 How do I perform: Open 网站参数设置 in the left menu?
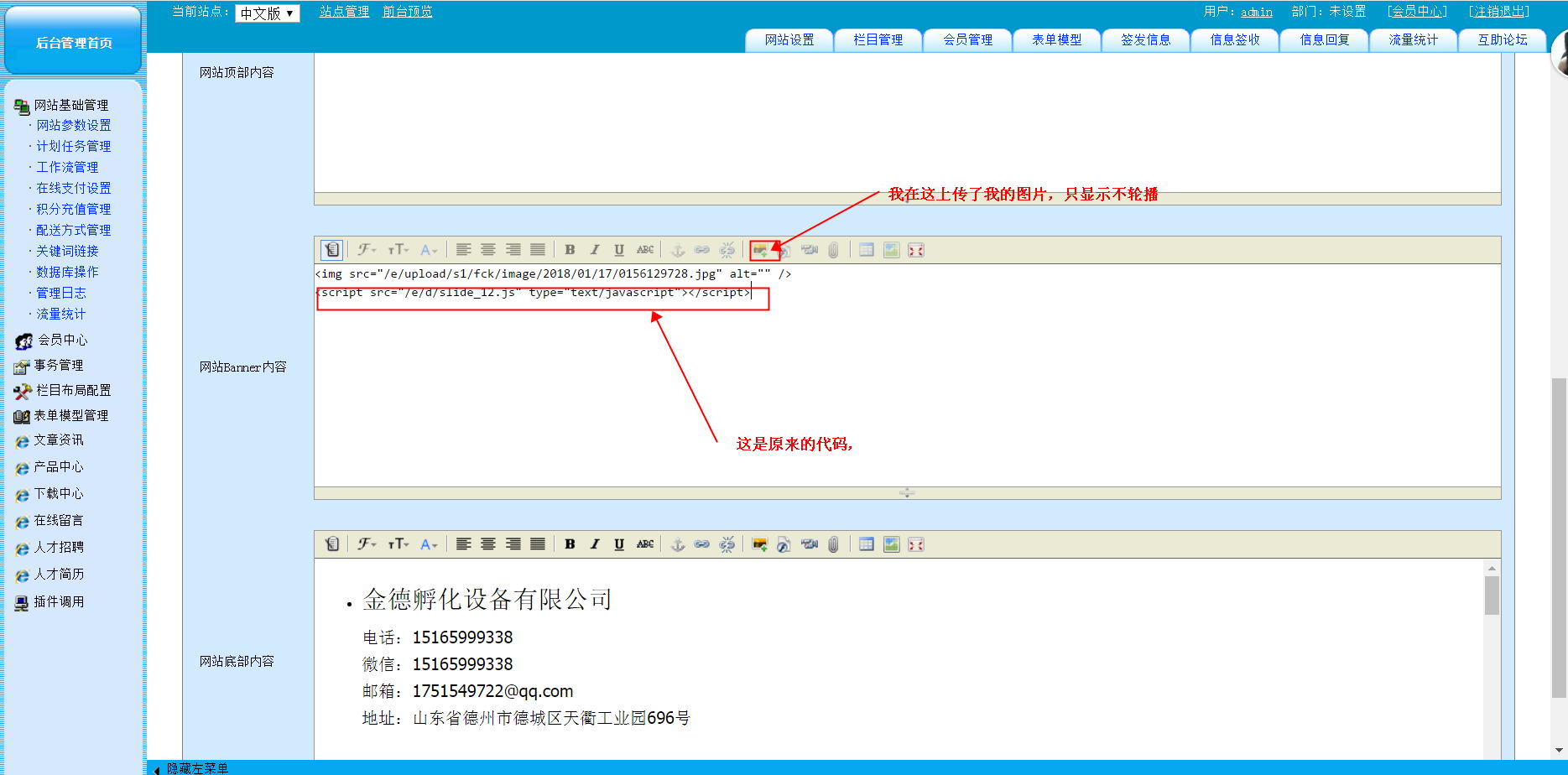74,125
